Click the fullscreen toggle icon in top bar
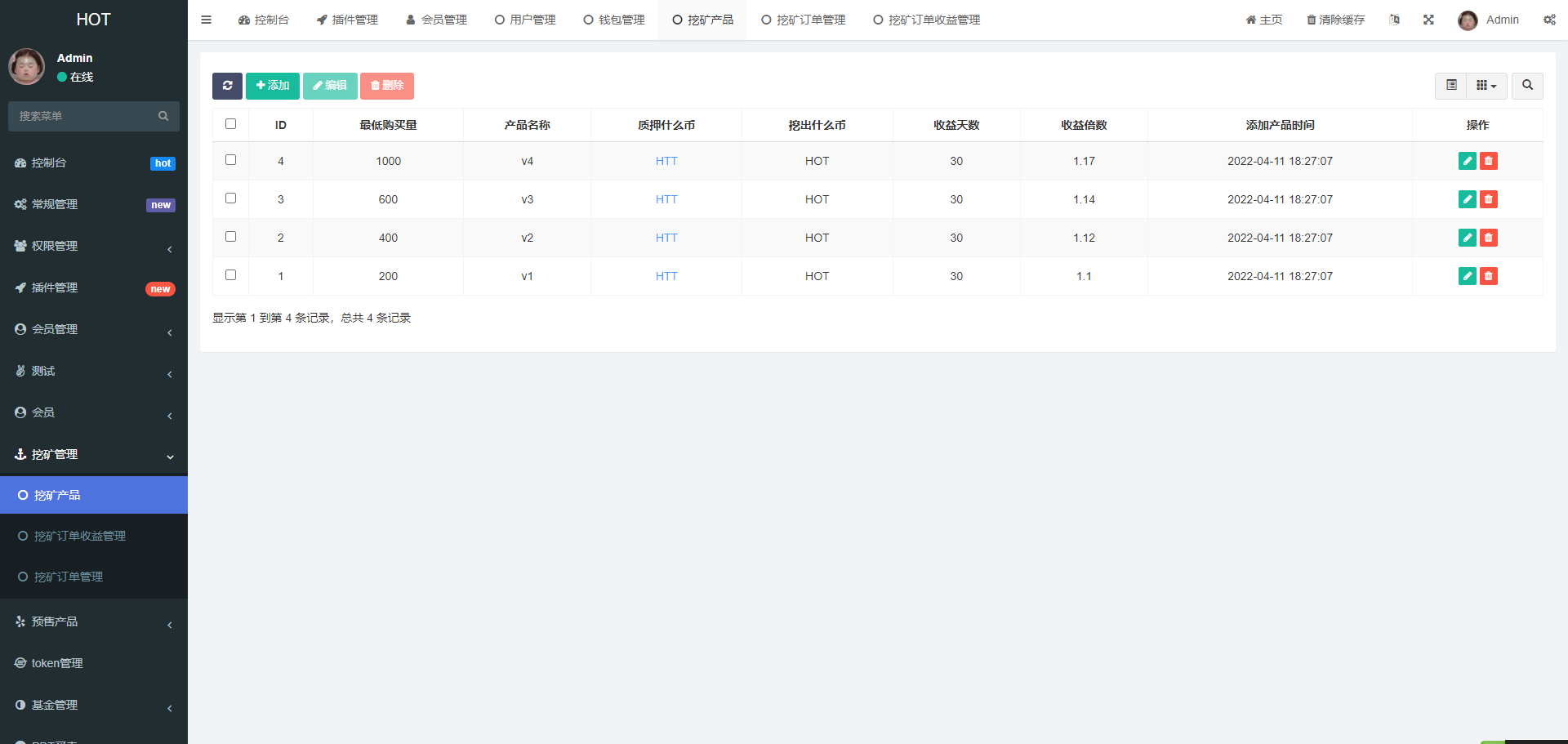This screenshot has width=1568, height=744. click(1428, 19)
